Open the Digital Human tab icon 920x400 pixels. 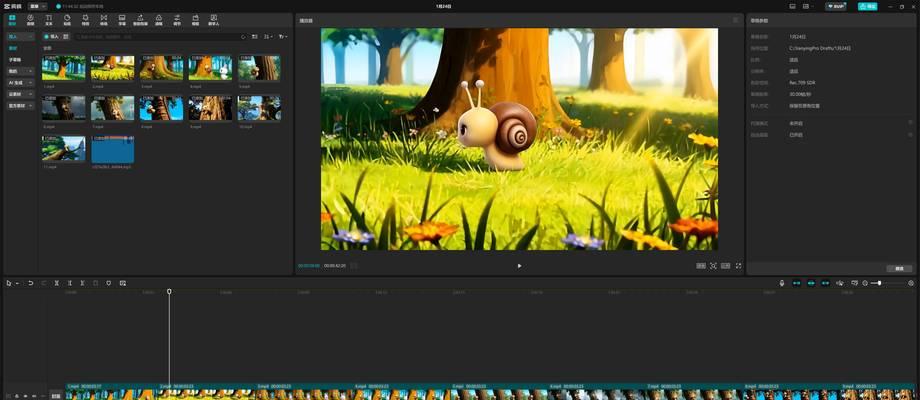click(x=214, y=20)
